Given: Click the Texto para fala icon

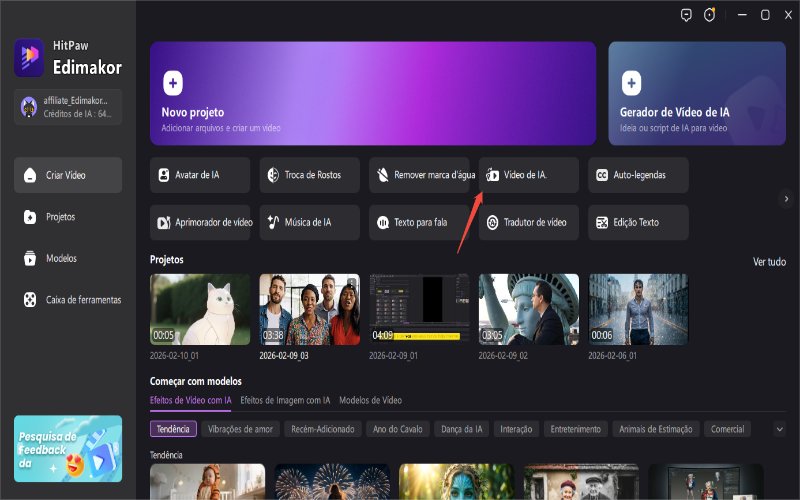Looking at the screenshot, I should (383, 222).
